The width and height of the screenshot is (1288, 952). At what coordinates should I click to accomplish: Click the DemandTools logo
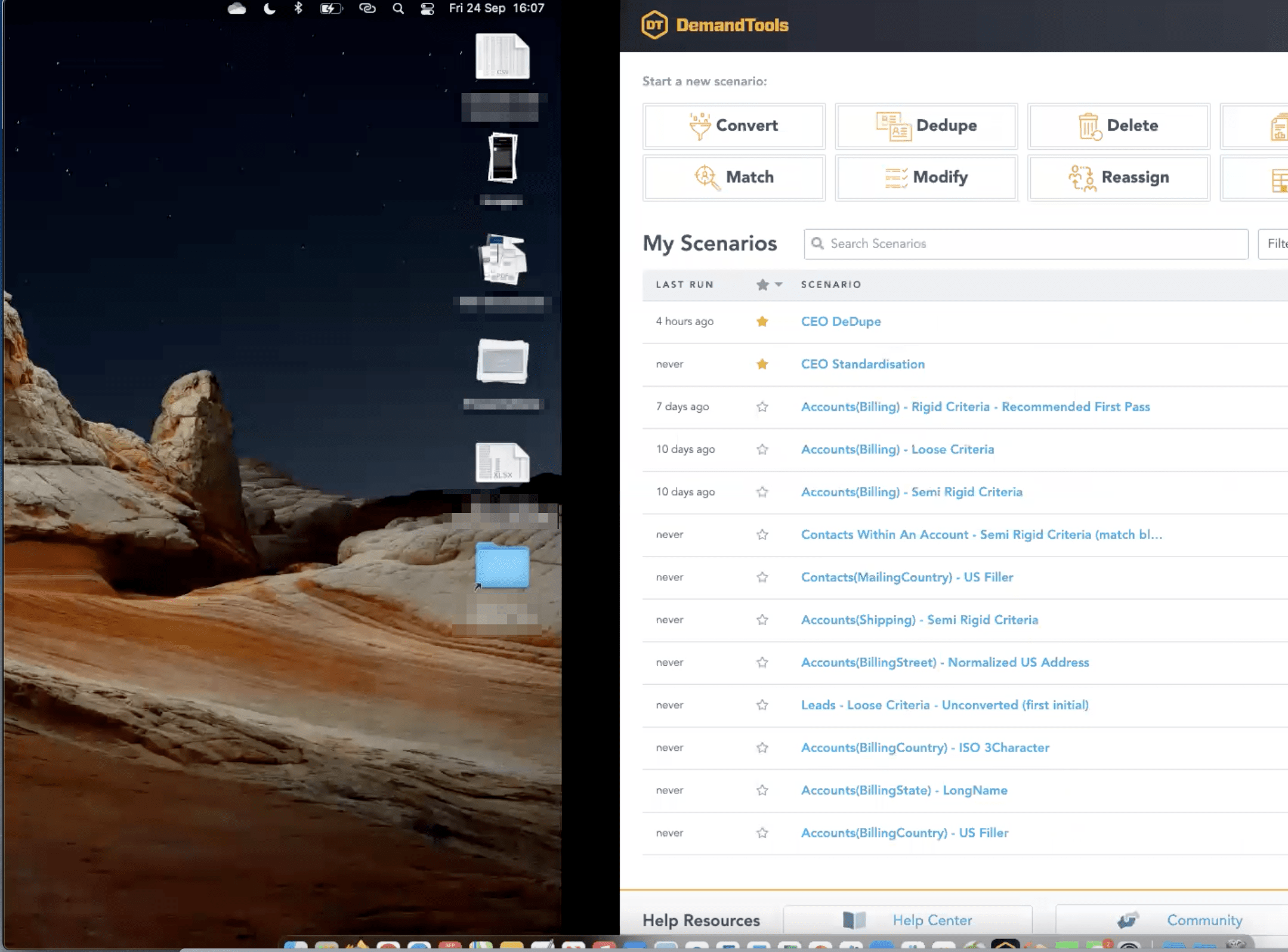715,24
